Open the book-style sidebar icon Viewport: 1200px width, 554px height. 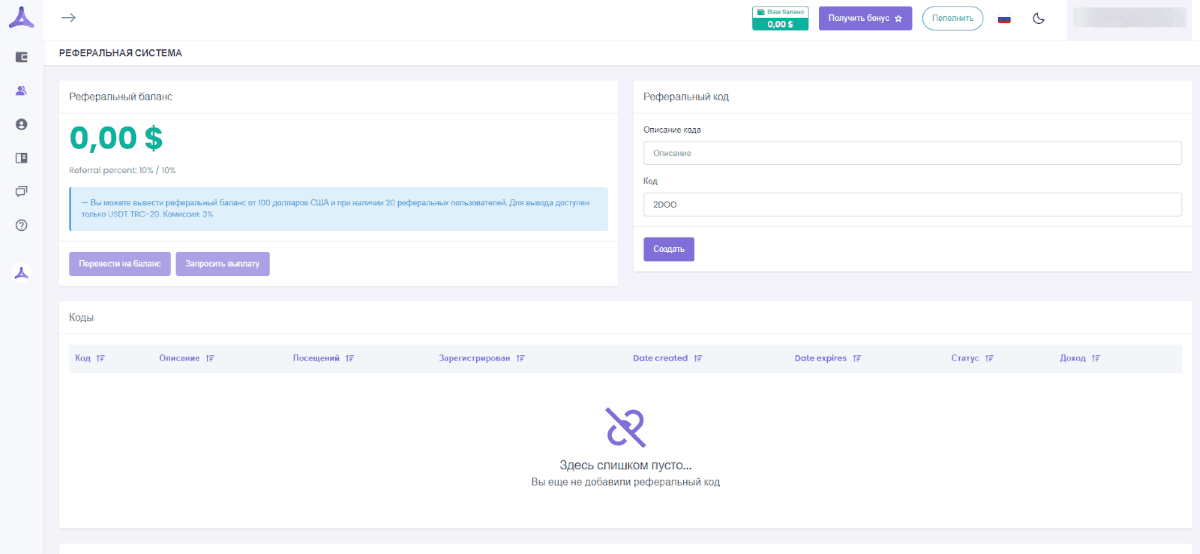(x=21, y=158)
